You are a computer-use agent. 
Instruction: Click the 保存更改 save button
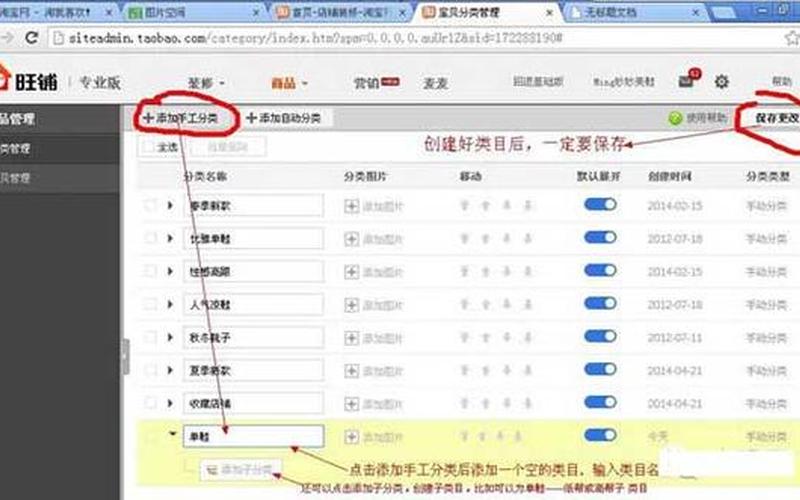(x=777, y=118)
